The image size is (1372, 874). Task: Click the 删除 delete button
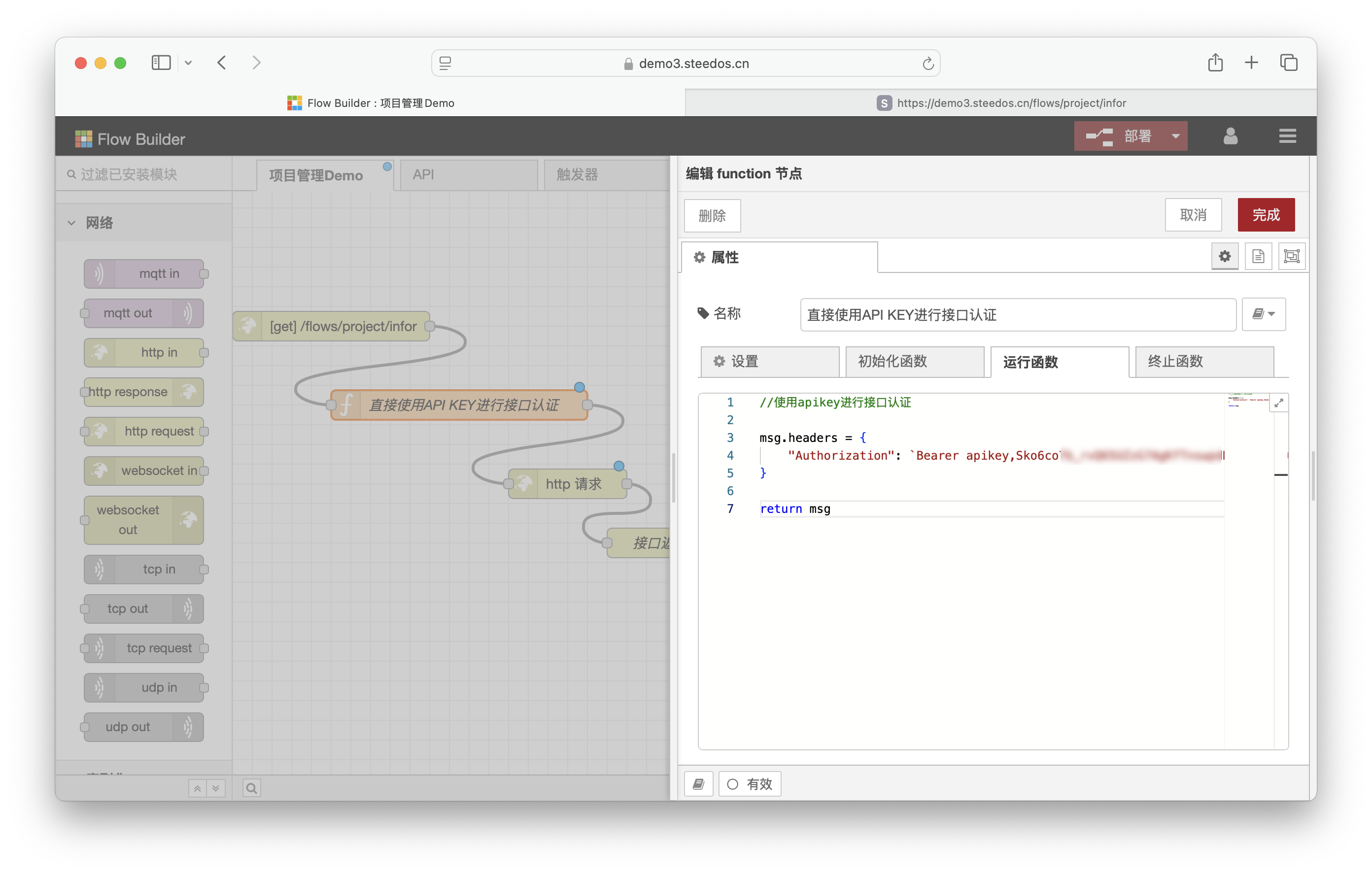712,215
